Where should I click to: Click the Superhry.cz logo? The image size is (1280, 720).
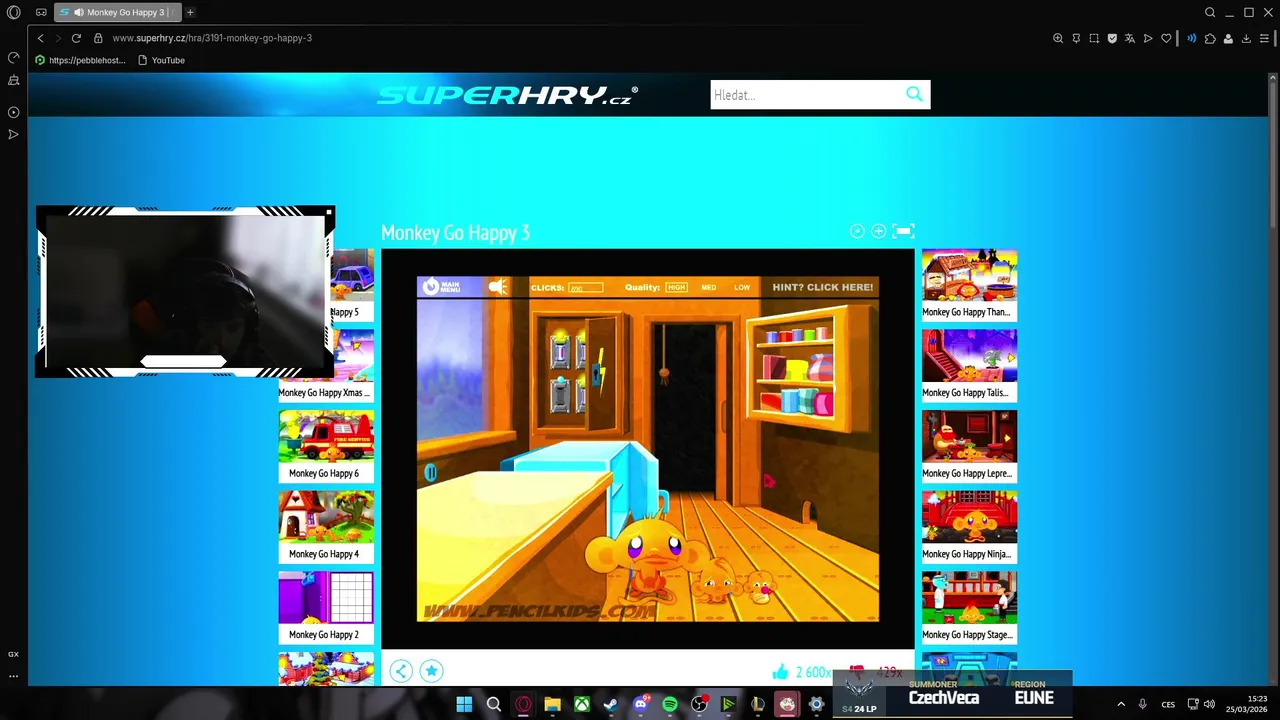507,95
